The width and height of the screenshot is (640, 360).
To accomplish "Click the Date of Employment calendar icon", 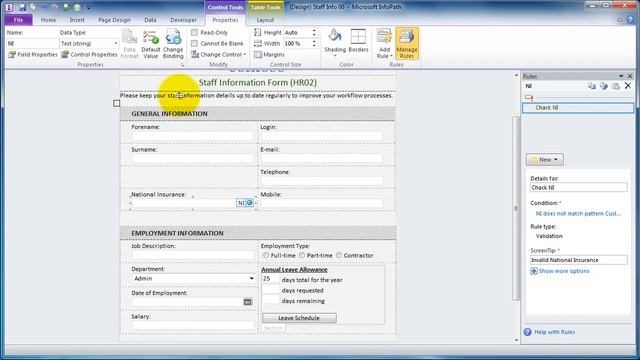I will click(x=247, y=302).
